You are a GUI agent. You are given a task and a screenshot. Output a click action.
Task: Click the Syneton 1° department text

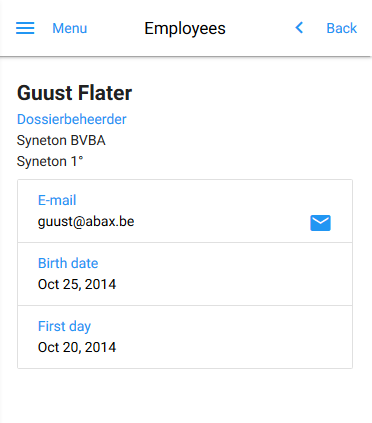click(50, 161)
